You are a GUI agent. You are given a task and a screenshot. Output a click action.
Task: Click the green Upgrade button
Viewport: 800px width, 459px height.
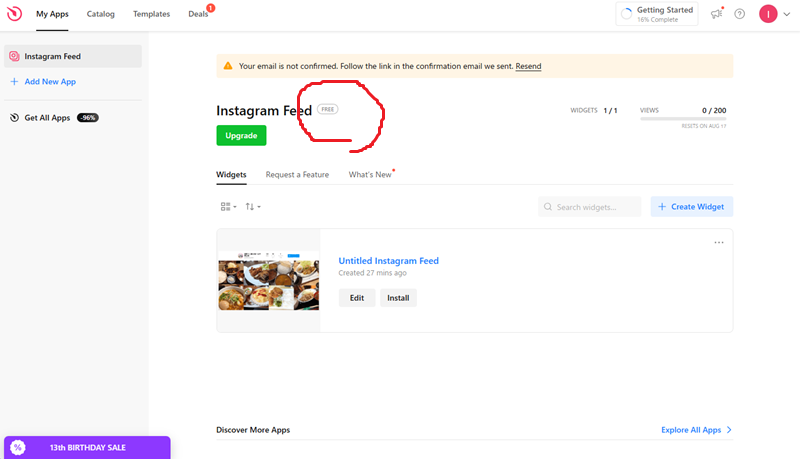coord(241,136)
